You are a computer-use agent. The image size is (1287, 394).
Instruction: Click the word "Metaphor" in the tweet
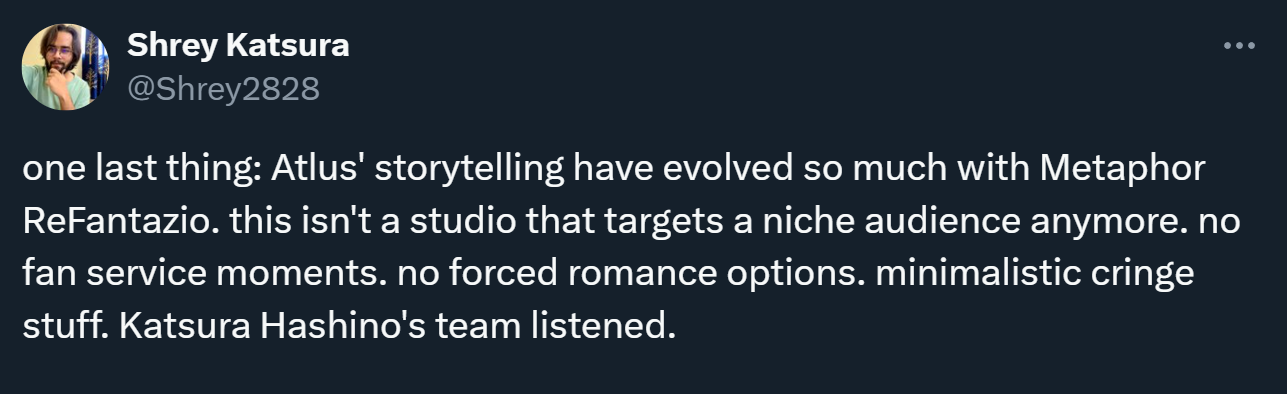1123,171
